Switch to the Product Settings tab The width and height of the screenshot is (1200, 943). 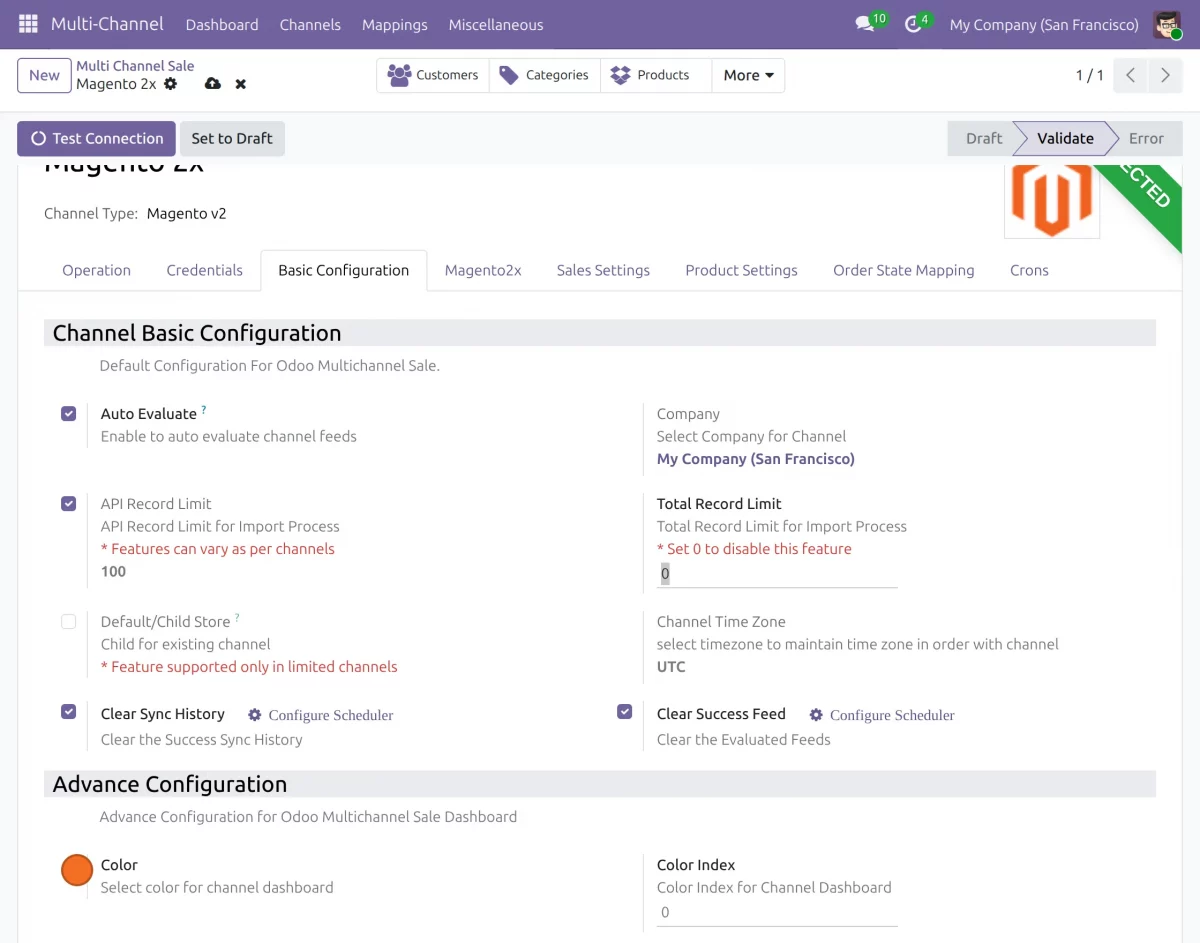(741, 270)
